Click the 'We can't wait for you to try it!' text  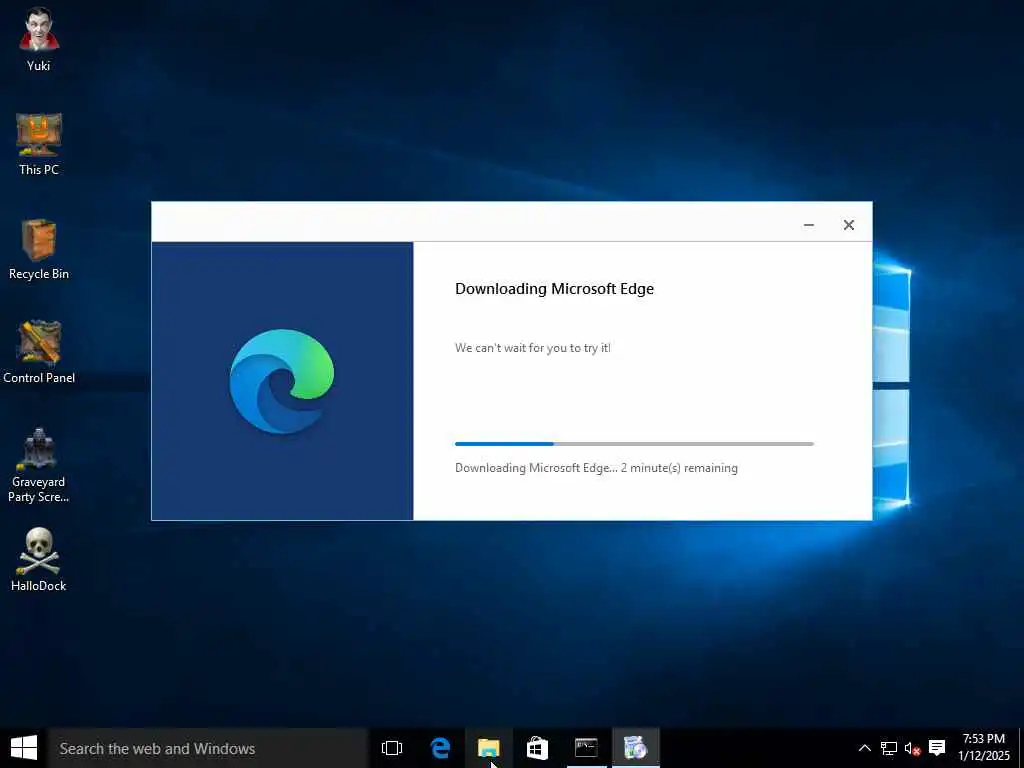click(x=533, y=347)
